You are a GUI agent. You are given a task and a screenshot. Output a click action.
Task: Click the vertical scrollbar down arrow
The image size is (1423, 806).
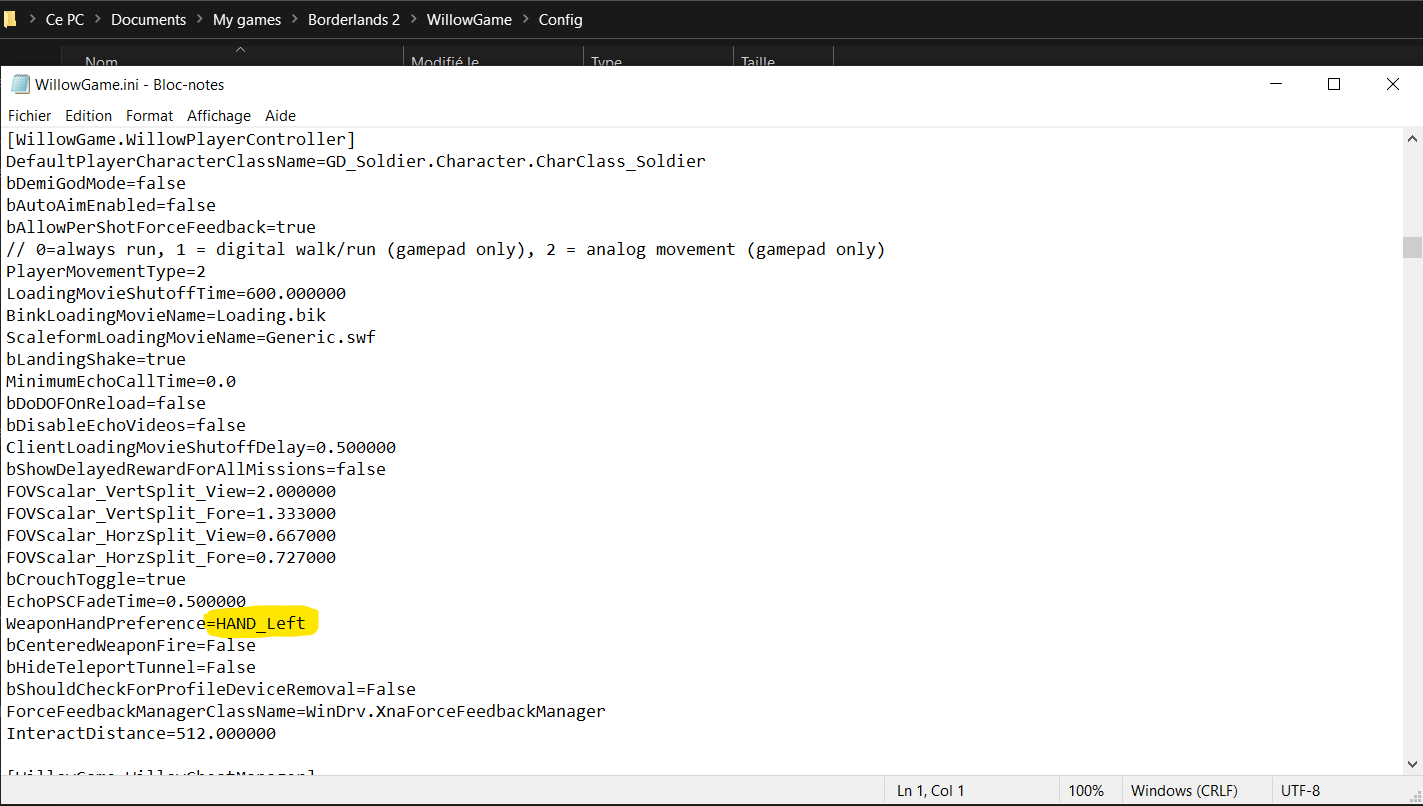coord(1412,764)
